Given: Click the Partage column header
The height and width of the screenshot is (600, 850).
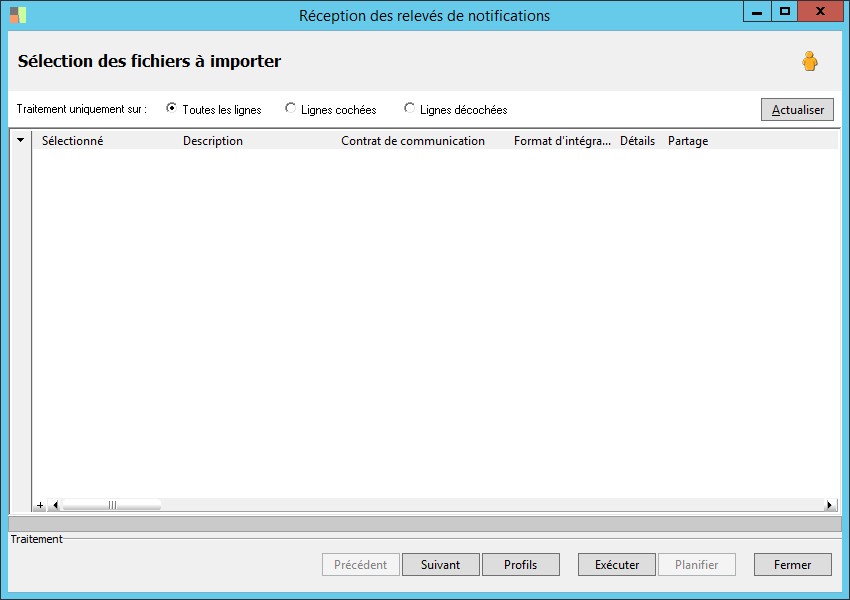Looking at the screenshot, I should (688, 141).
